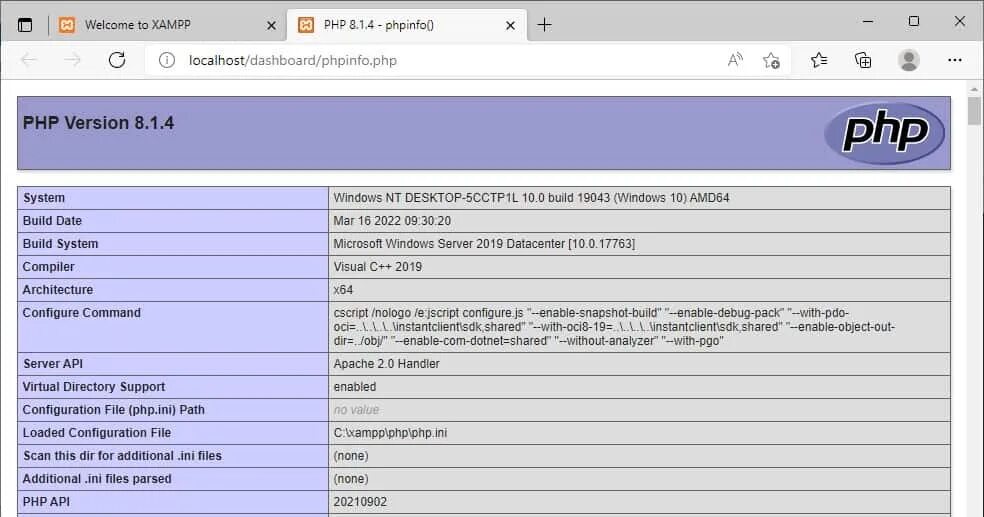
Task: Open the Favorites list
Action: pyautogui.click(x=819, y=60)
